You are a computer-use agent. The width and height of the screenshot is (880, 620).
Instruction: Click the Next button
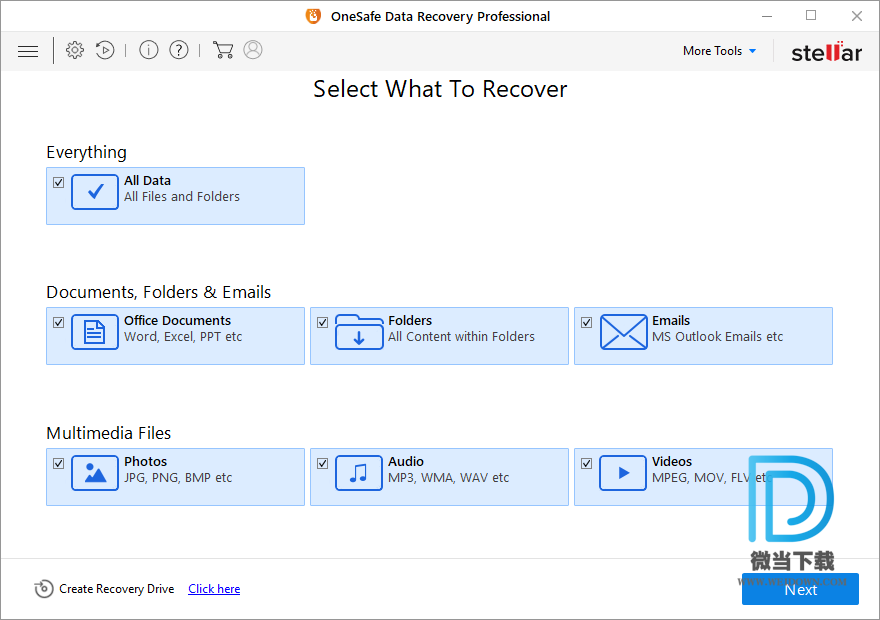click(800, 589)
